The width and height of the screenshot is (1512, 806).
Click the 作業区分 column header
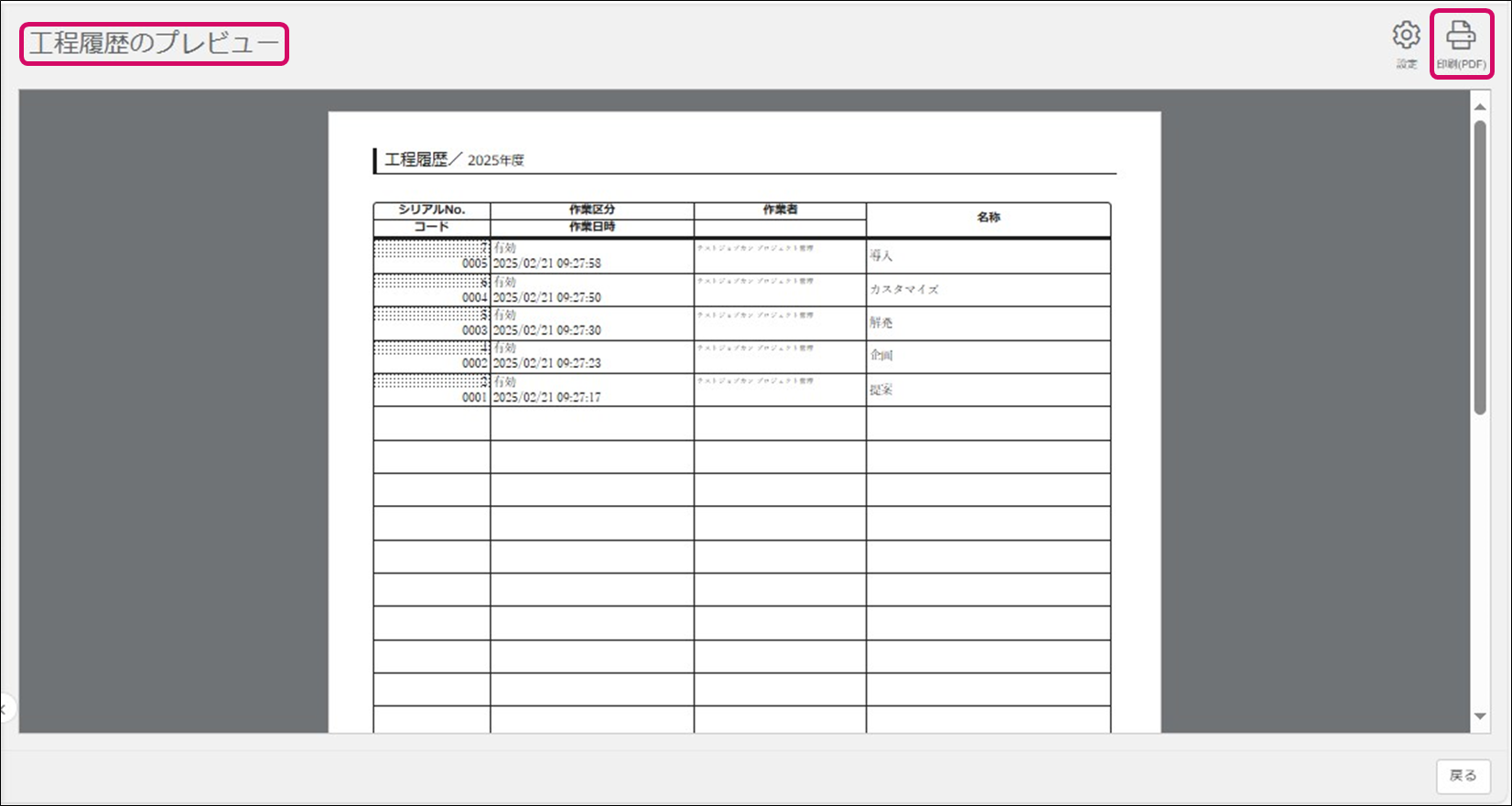591,210
